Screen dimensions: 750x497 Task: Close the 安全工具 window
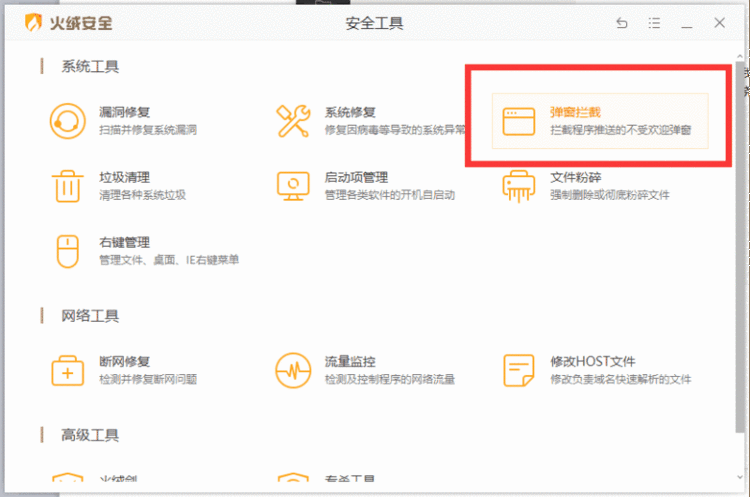click(719, 22)
